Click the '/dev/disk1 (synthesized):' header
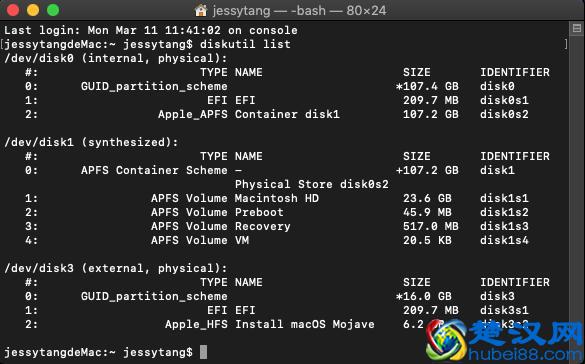Image resolution: width=585 pixels, height=364 pixels. click(x=91, y=142)
